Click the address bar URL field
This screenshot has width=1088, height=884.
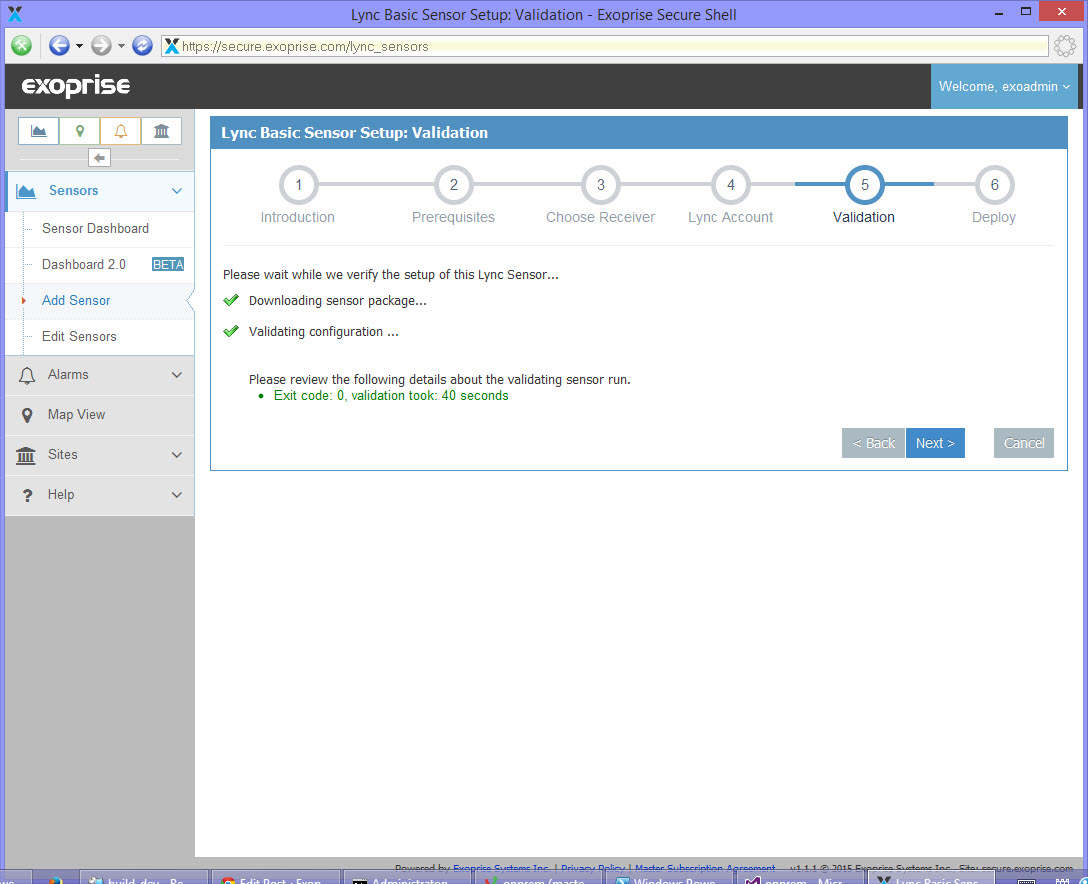[x=605, y=46]
